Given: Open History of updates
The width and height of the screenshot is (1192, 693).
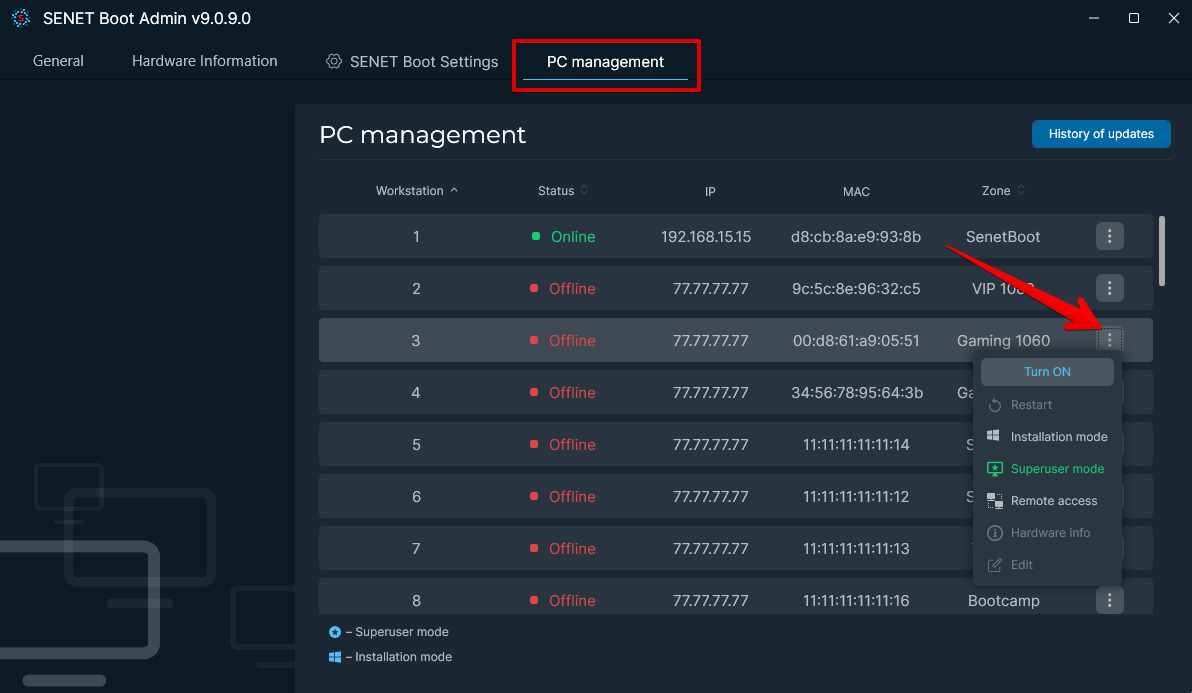Looking at the screenshot, I should [1101, 133].
